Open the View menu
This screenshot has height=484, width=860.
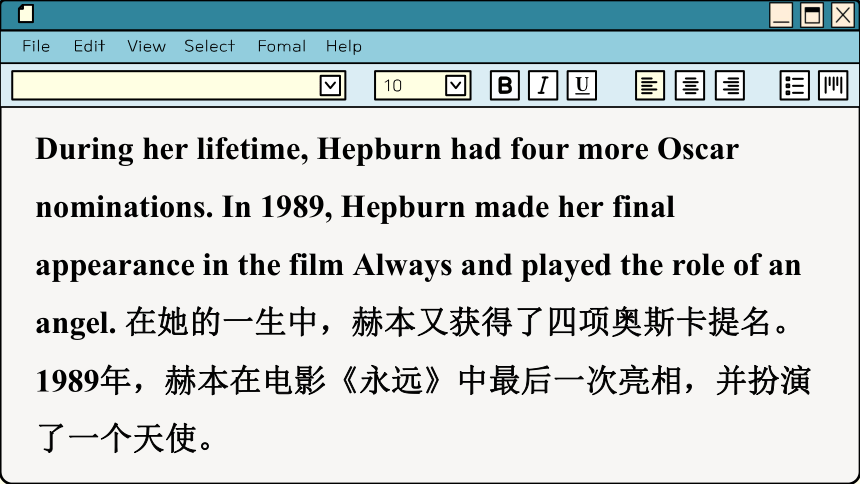pos(146,46)
